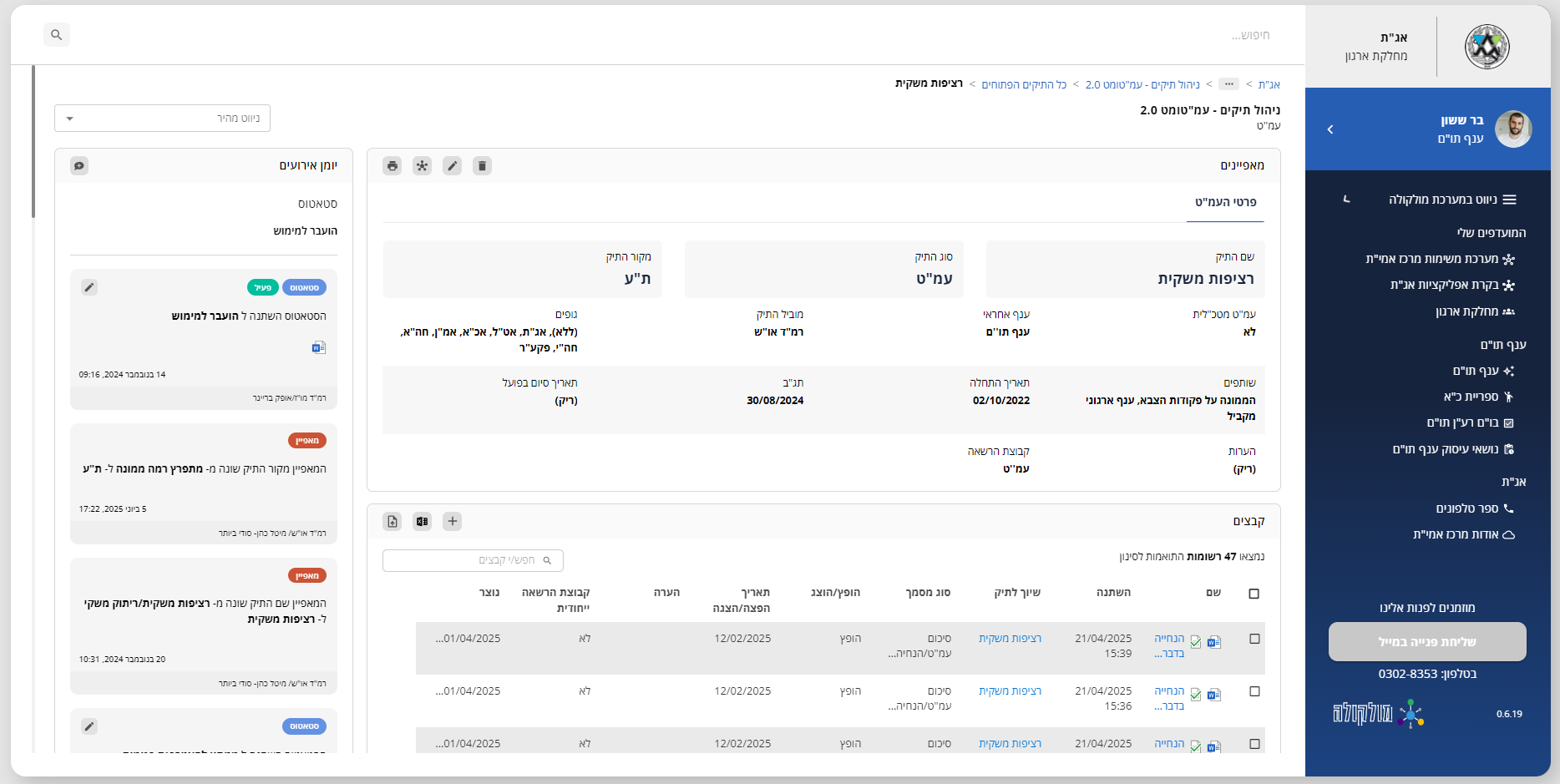1560x784 pixels.
Task: Open the ניווט מהיר dropdown
Action: [162, 119]
